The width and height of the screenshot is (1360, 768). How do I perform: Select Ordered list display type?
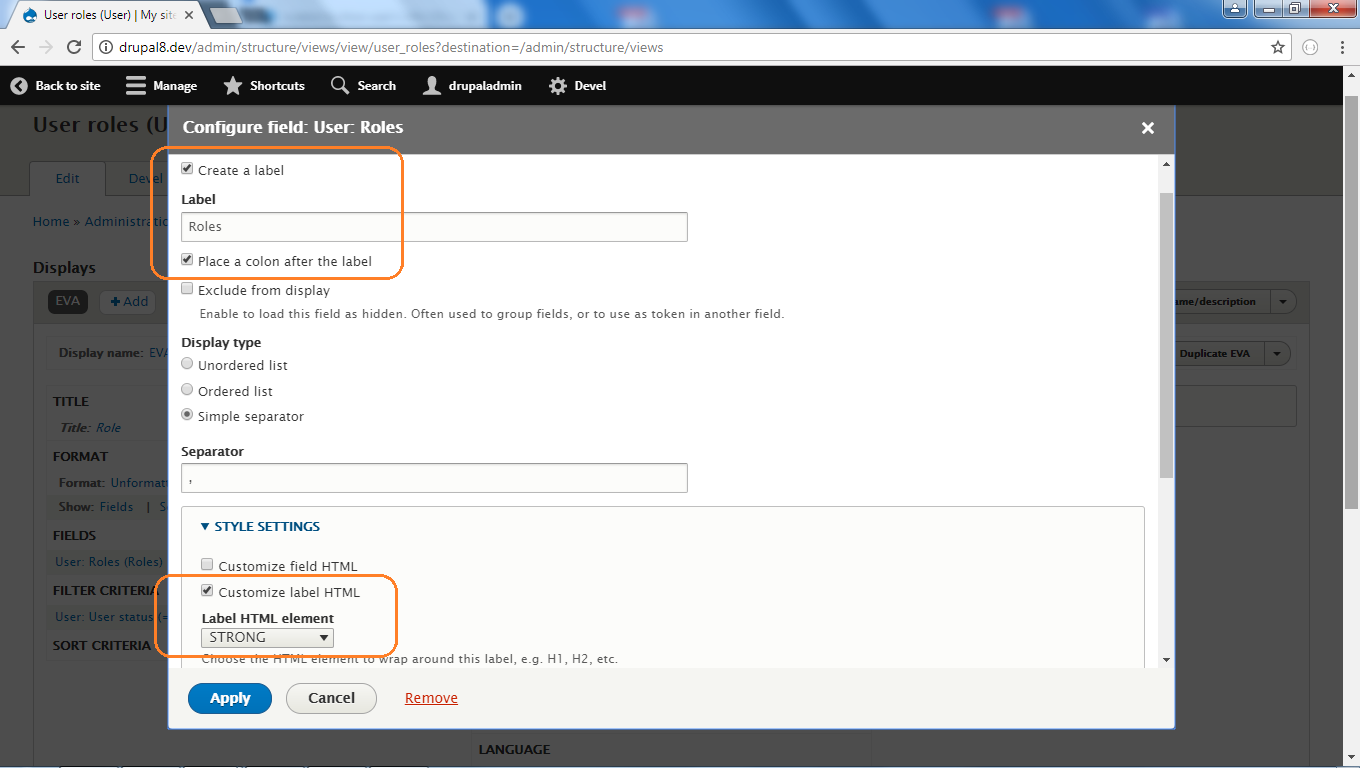[x=187, y=390]
